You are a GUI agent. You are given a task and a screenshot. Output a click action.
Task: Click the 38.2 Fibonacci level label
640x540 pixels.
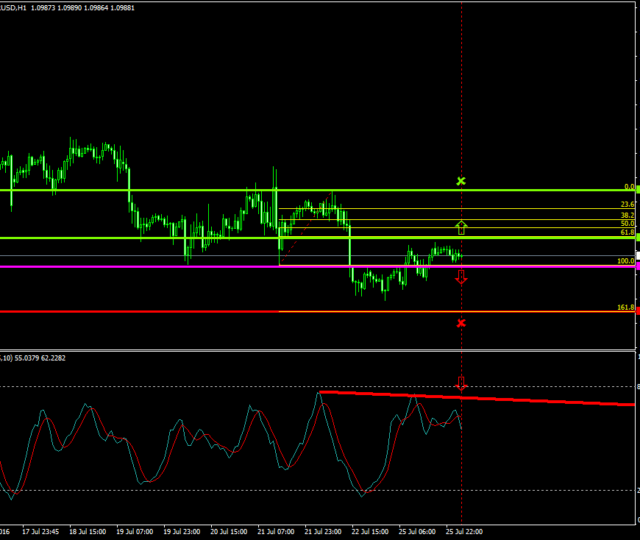click(x=627, y=215)
